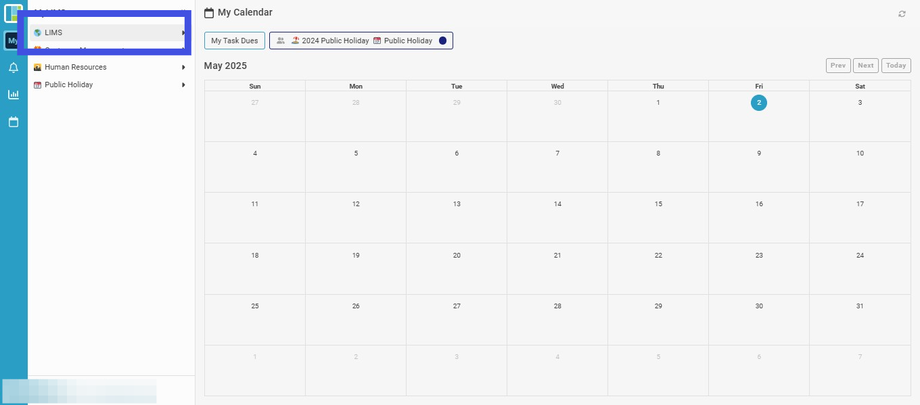
Task: Expand the Human Resources submenu arrow
Action: [184, 68]
